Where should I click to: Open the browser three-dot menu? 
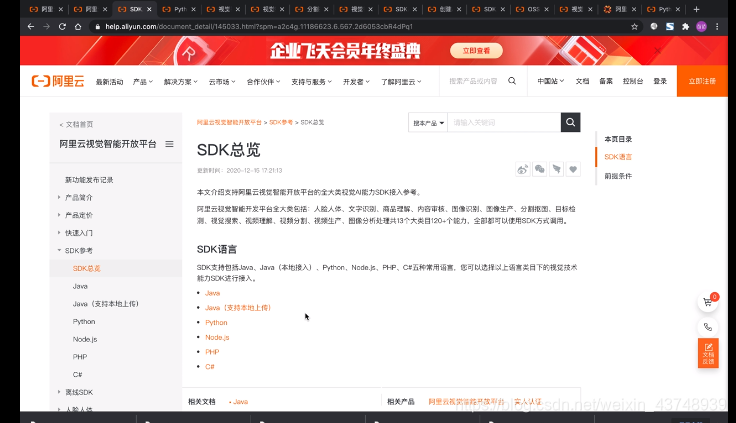pyautogui.click(x=717, y=27)
